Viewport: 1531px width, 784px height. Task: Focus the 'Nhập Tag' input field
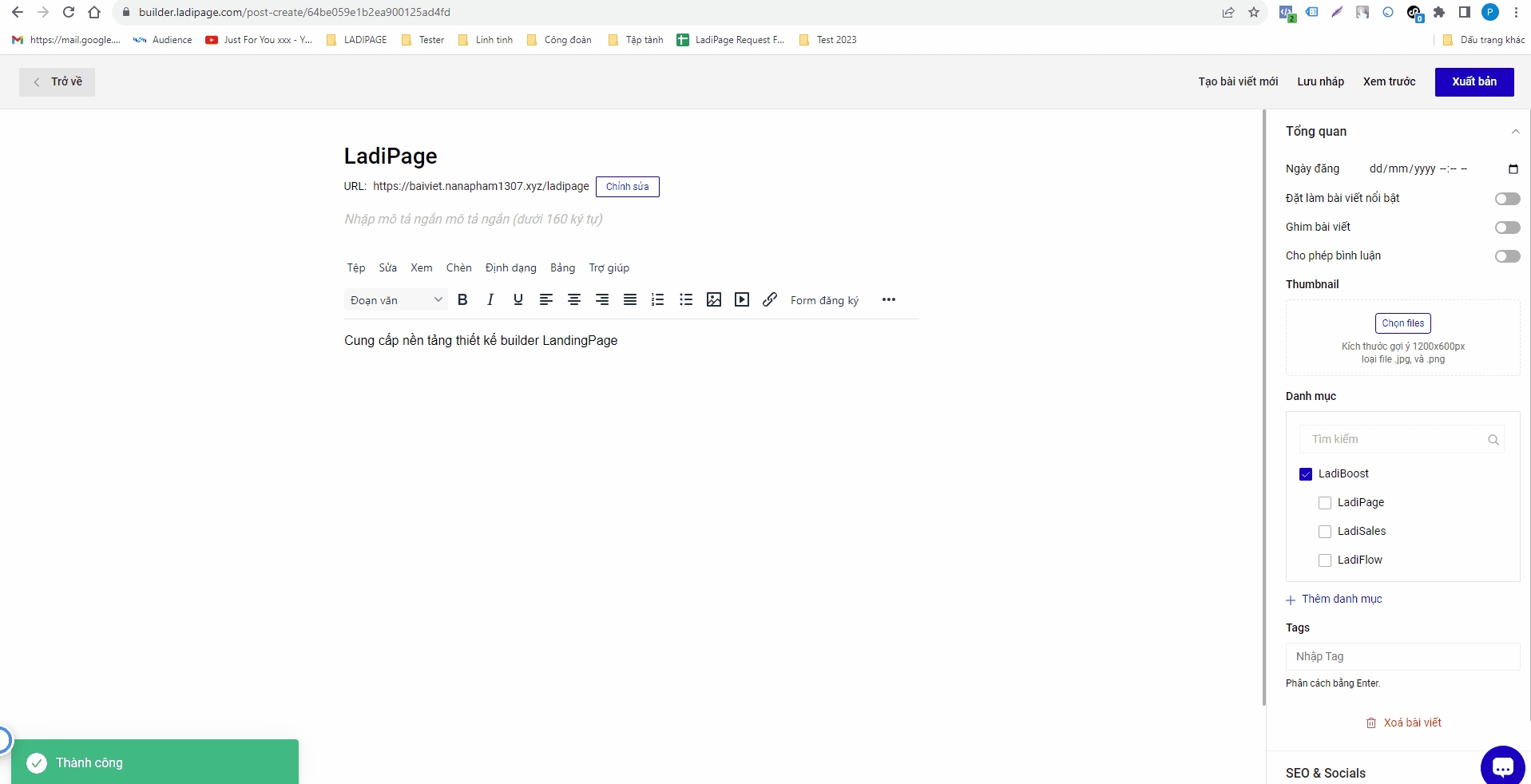click(1402, 656)
